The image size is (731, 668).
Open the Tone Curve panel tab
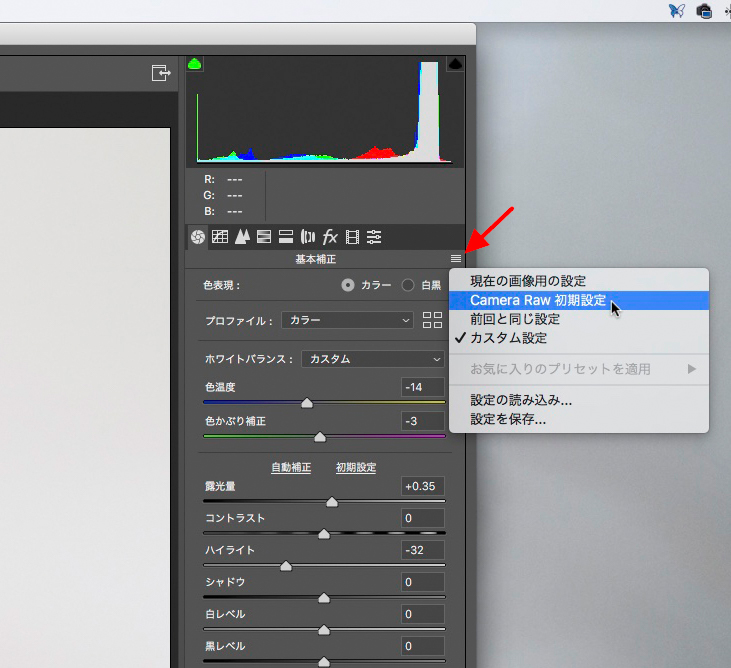(x=219, y=237)
